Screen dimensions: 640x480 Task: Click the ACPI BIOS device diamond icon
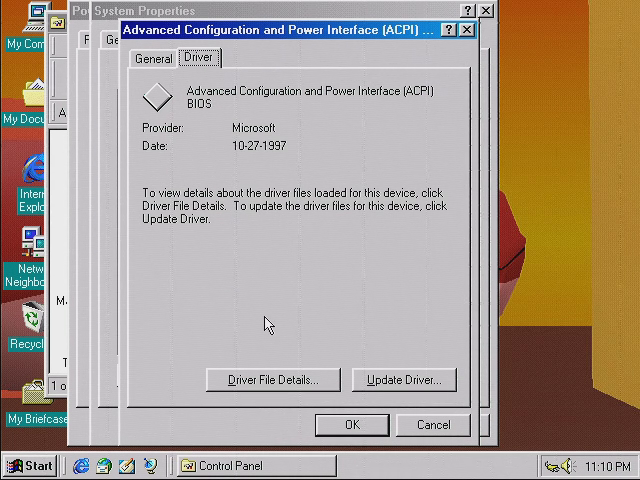(158, 97)
